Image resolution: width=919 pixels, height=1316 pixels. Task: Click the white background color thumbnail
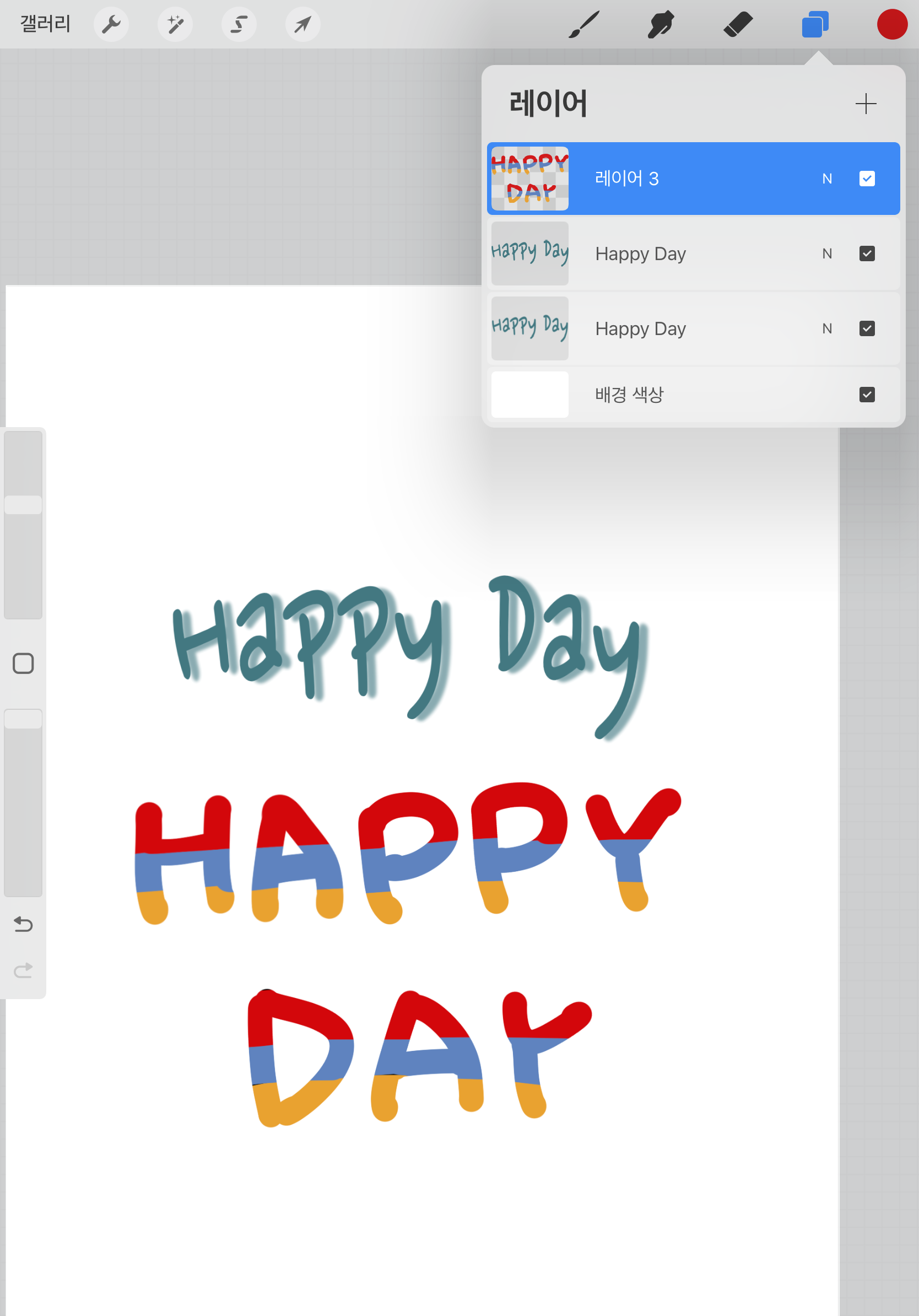tap(530, 395)
